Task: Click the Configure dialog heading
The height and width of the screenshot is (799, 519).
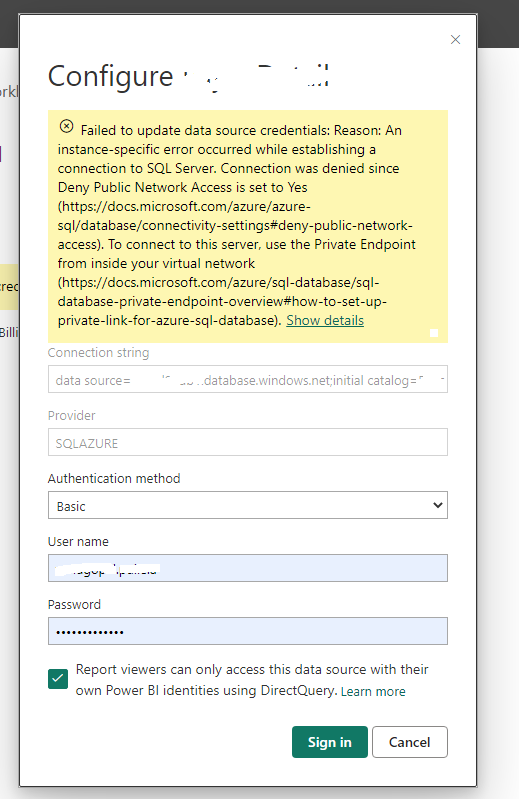Action: 188,77
